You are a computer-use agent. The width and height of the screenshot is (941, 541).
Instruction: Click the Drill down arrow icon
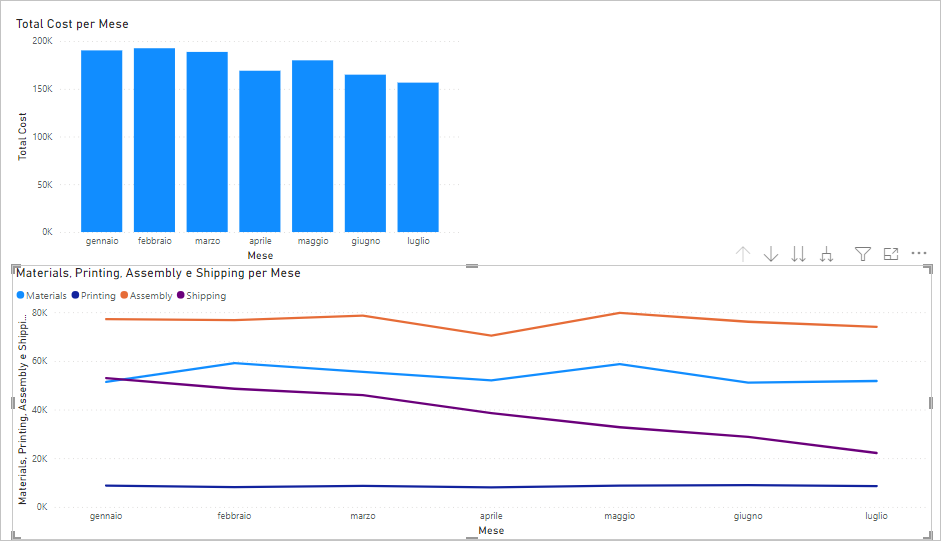coord(771,254)
